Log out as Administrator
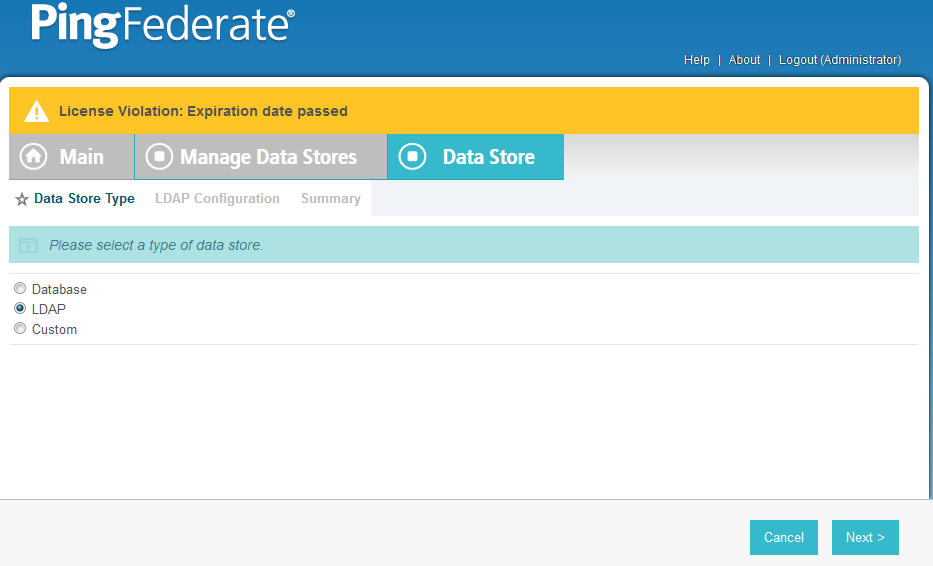The image size is (933, 566). click(x=840, y=60)
